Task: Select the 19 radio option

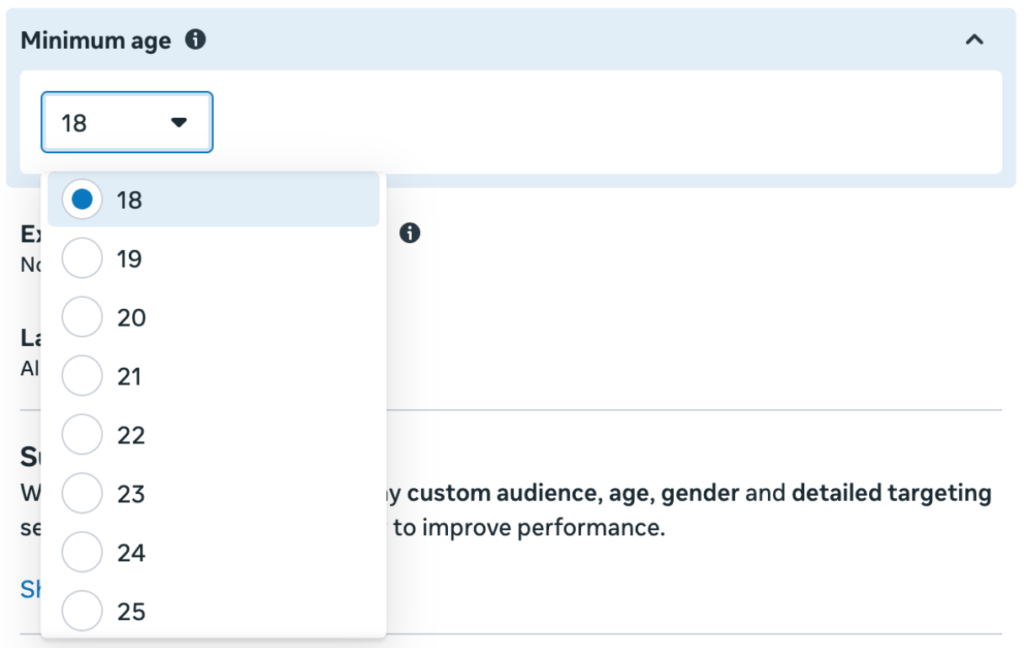Action: tap(82, 258)
